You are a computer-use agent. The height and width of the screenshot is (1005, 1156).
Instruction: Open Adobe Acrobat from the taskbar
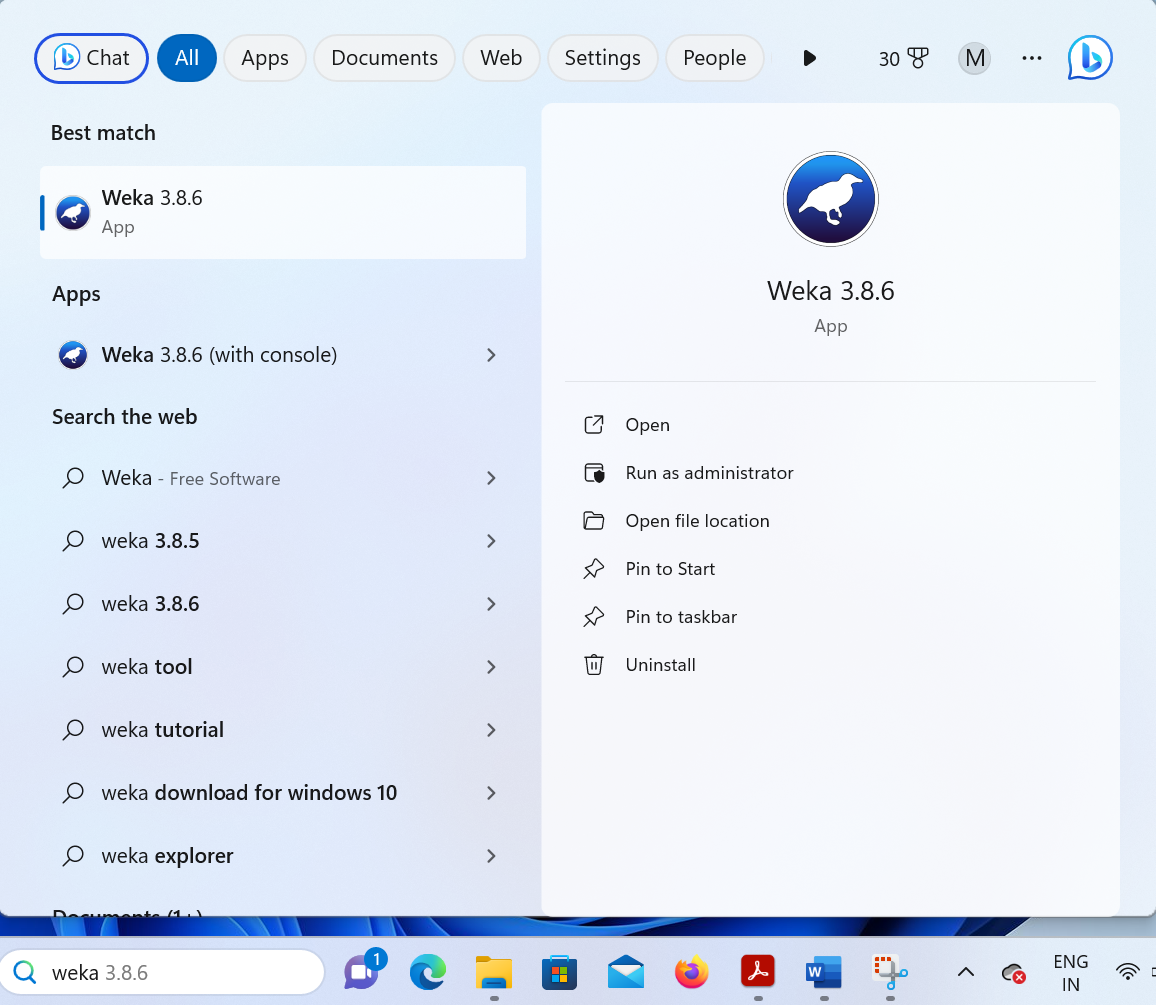[758, 971]
